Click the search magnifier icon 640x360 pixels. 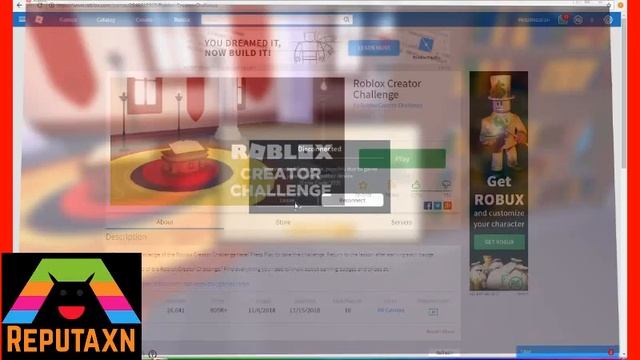coord(347,20)
